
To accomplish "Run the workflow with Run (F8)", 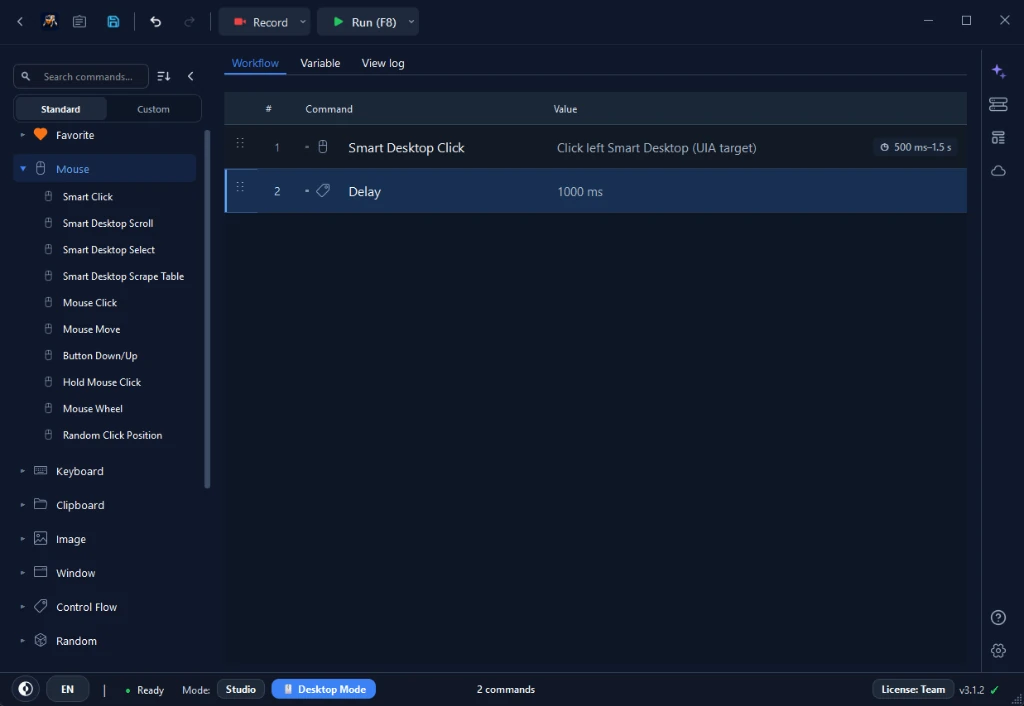I will [364, 22].
